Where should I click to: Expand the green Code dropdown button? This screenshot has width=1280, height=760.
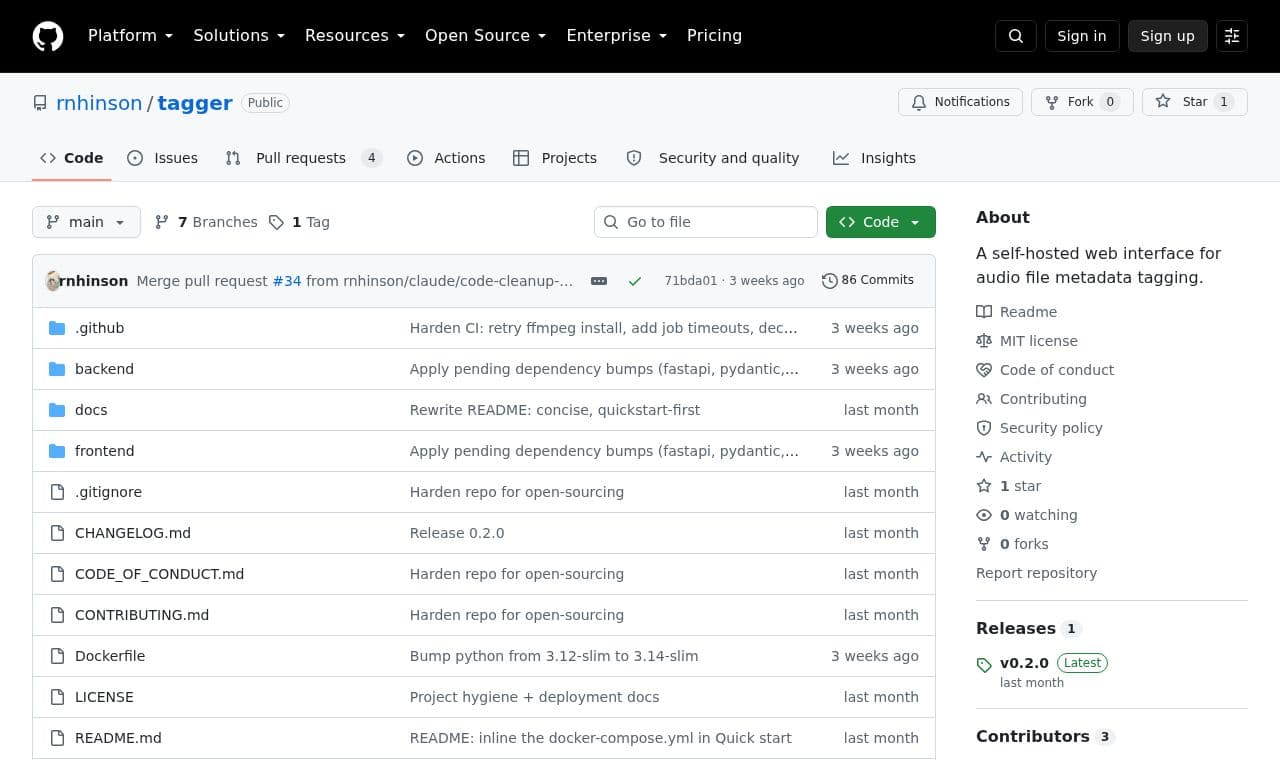[x=881, y=222]
